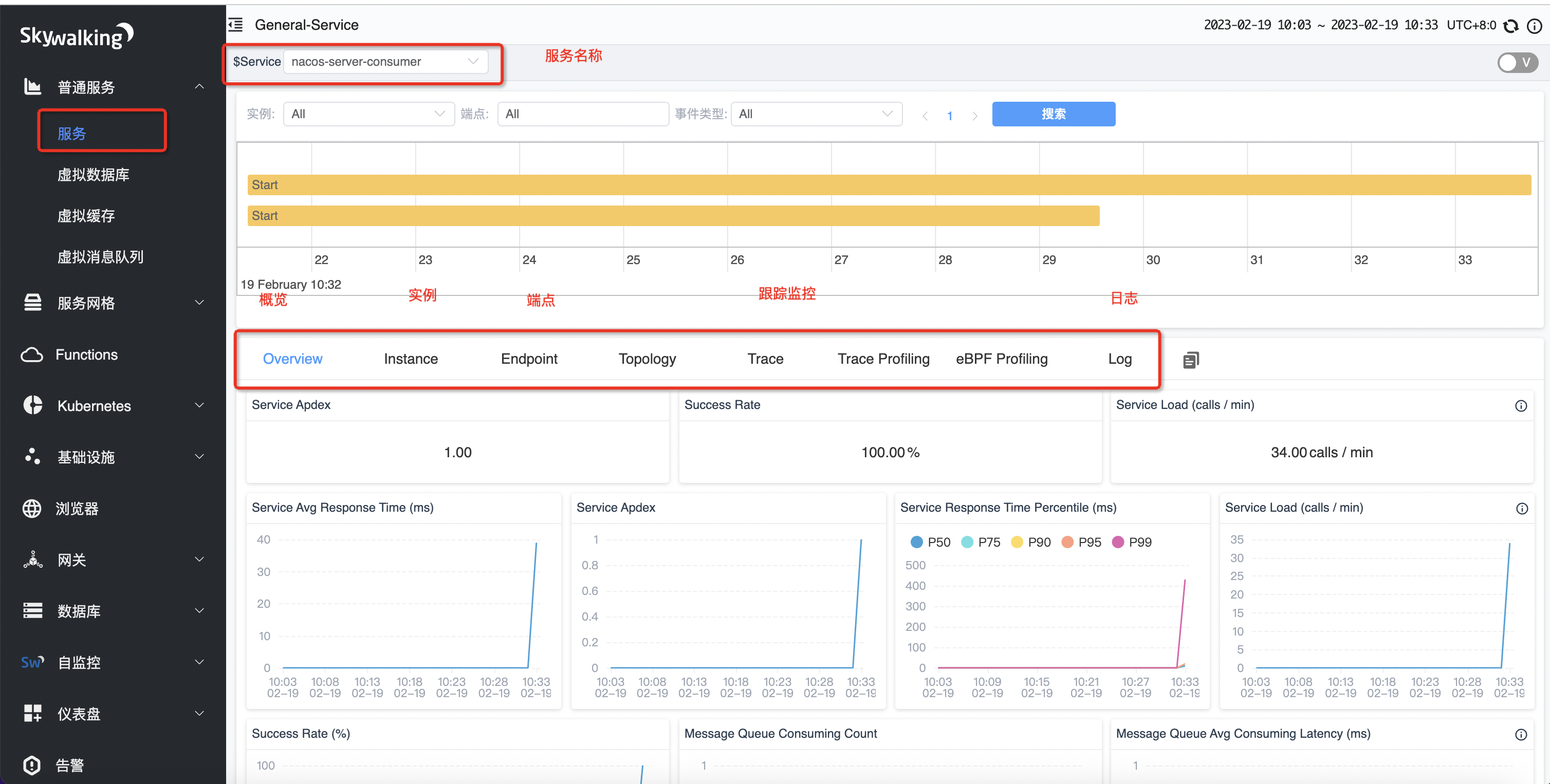This screenshot has width=1550, height=784.
Task: Expand the 自监控 menu section
Action: point(200,662)
